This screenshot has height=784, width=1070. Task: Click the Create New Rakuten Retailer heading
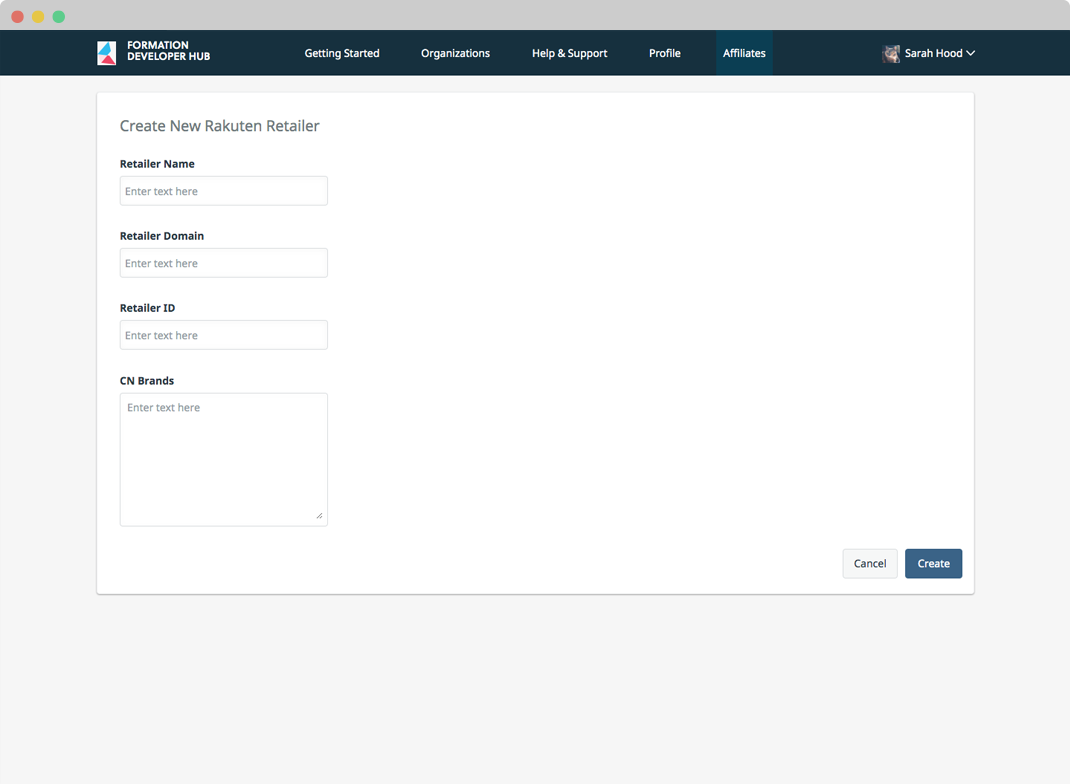(x=220, y=126)
